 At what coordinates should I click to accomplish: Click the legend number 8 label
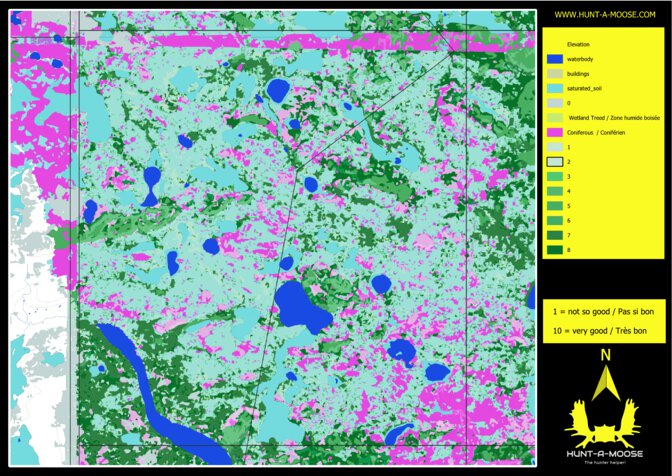(569, 250)
